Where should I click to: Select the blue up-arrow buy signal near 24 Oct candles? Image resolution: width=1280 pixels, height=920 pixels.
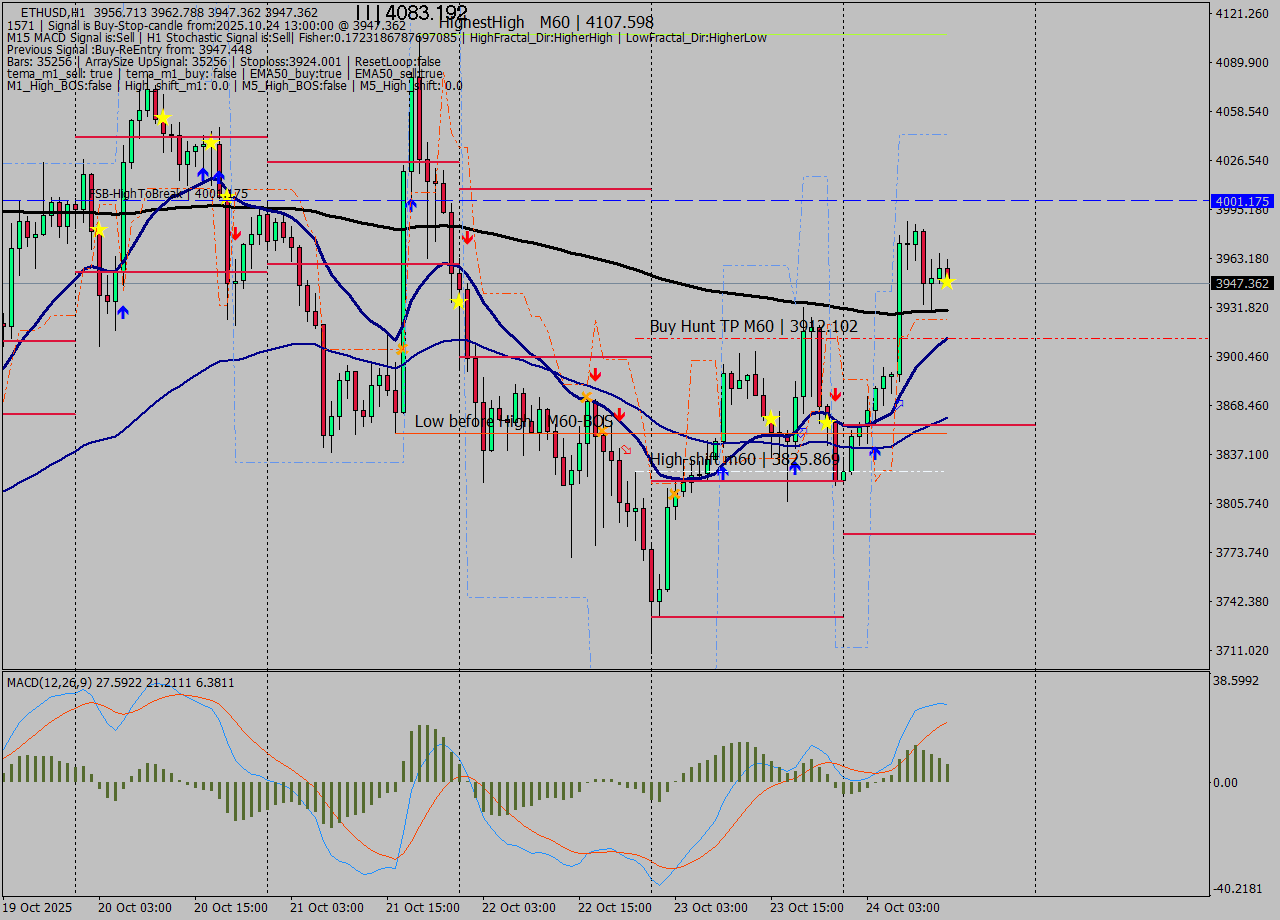pos(876,455)
